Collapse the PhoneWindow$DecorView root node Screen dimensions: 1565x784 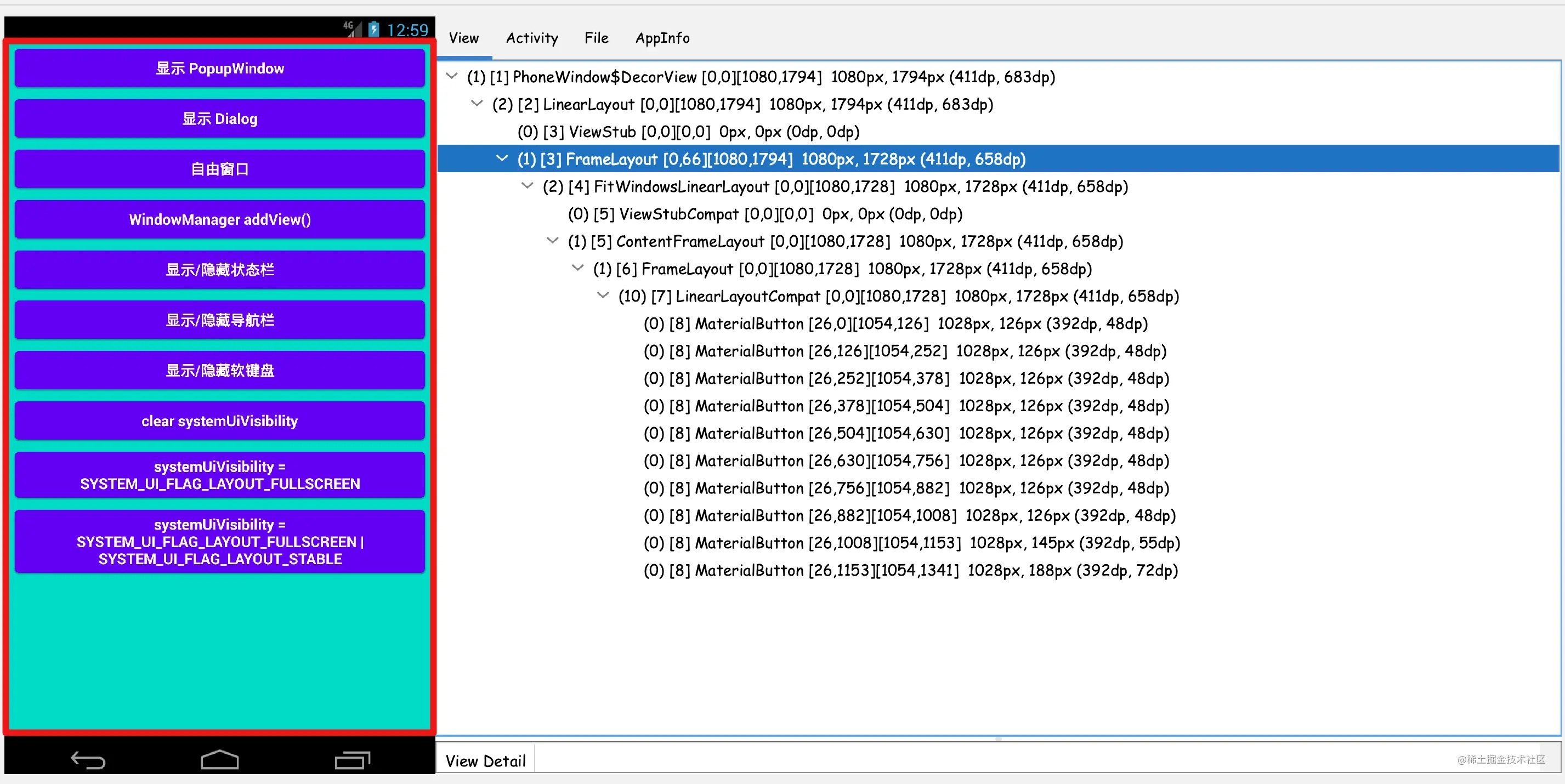451,77
